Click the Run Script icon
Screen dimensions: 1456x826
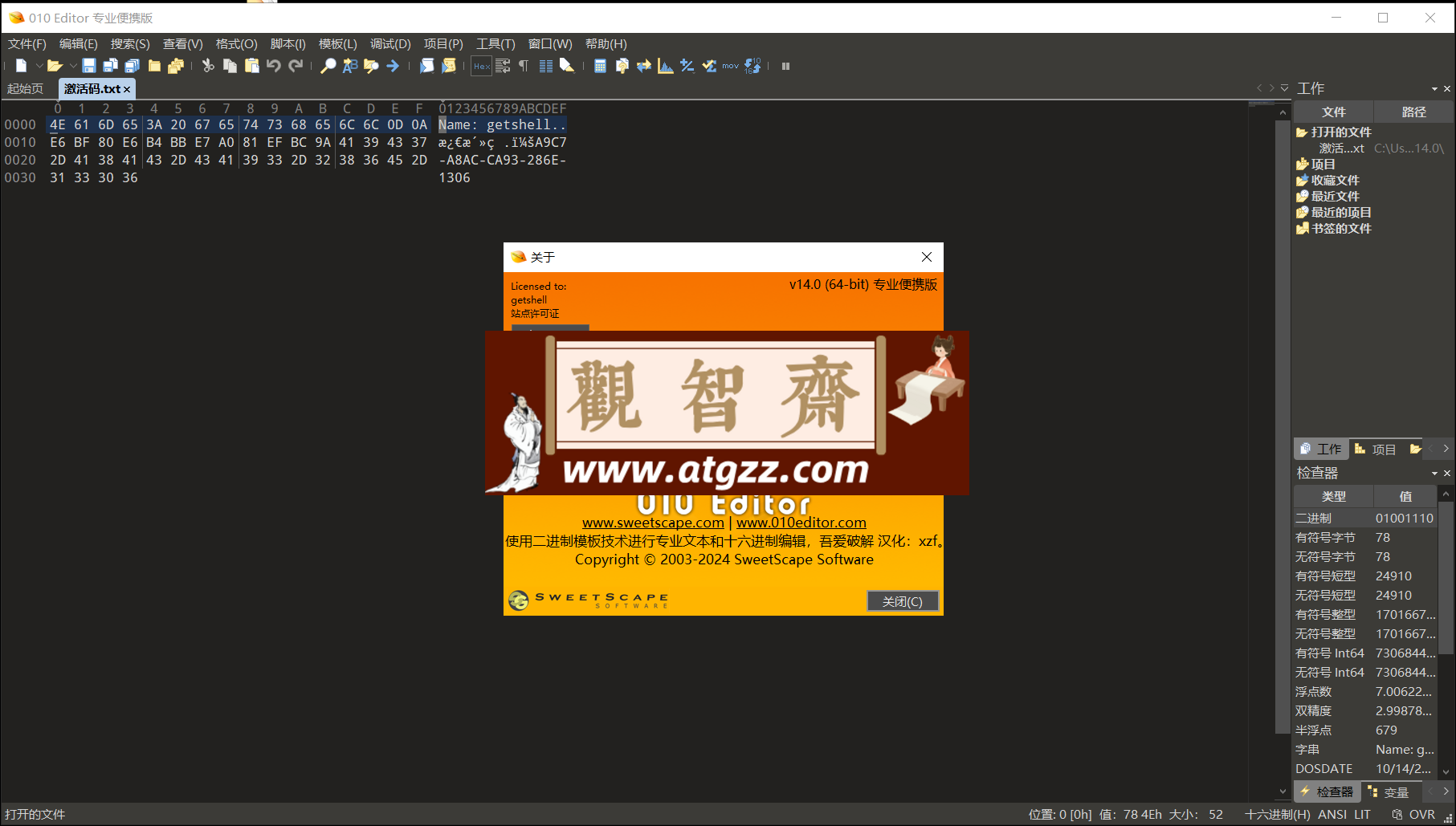click(x=426, y=66)
